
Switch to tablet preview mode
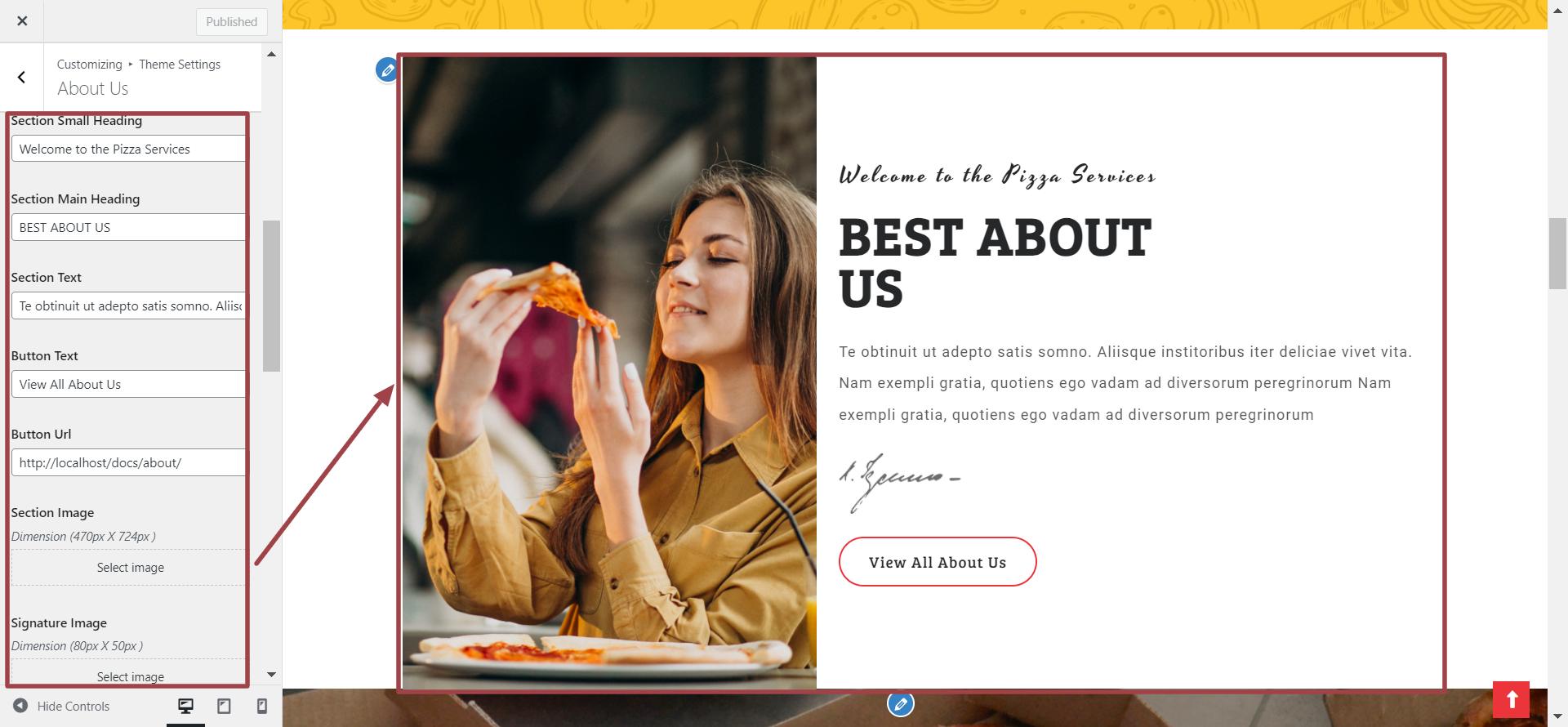click(224, 706)
